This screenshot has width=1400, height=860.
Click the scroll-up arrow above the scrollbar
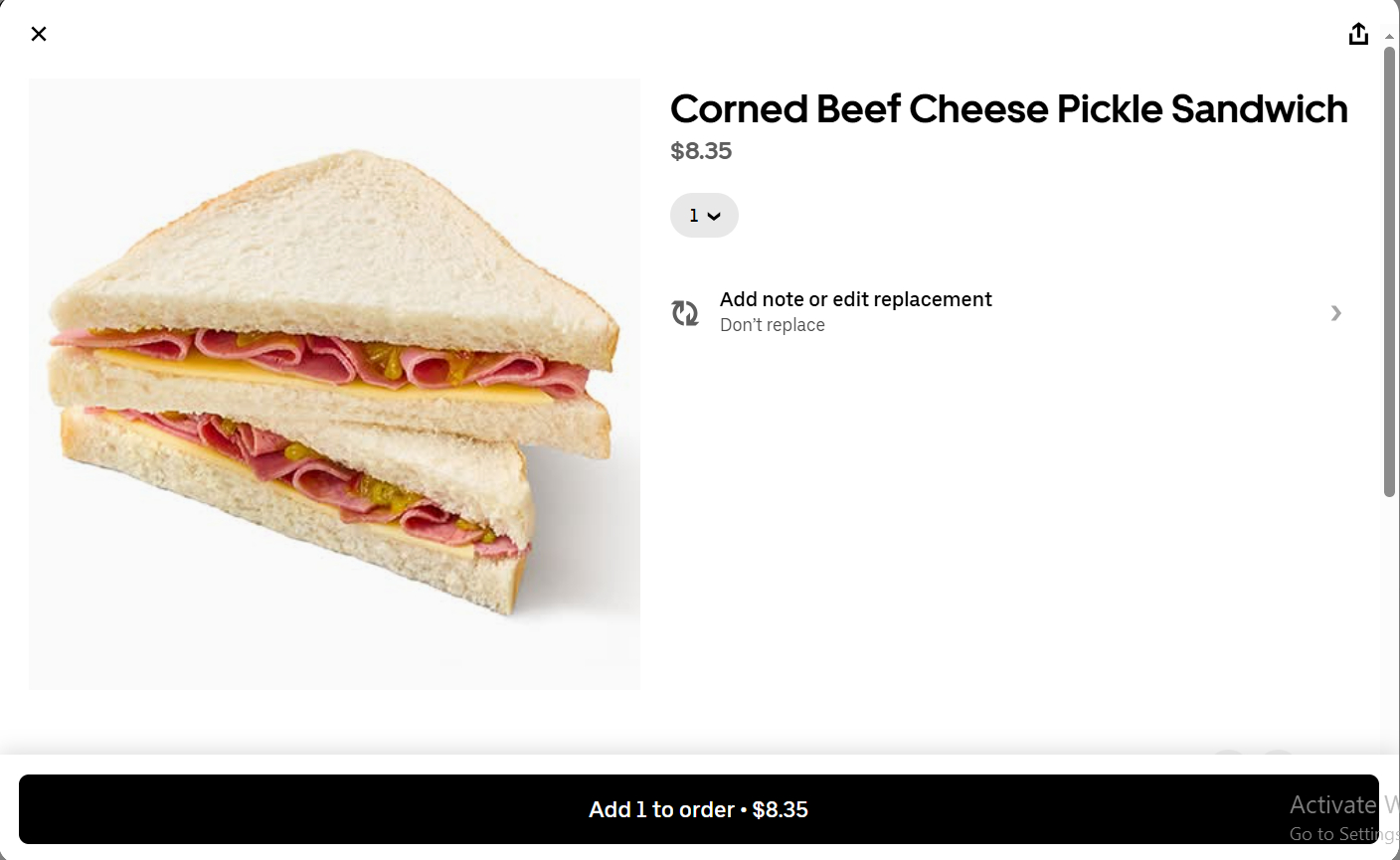(1389, 37)
